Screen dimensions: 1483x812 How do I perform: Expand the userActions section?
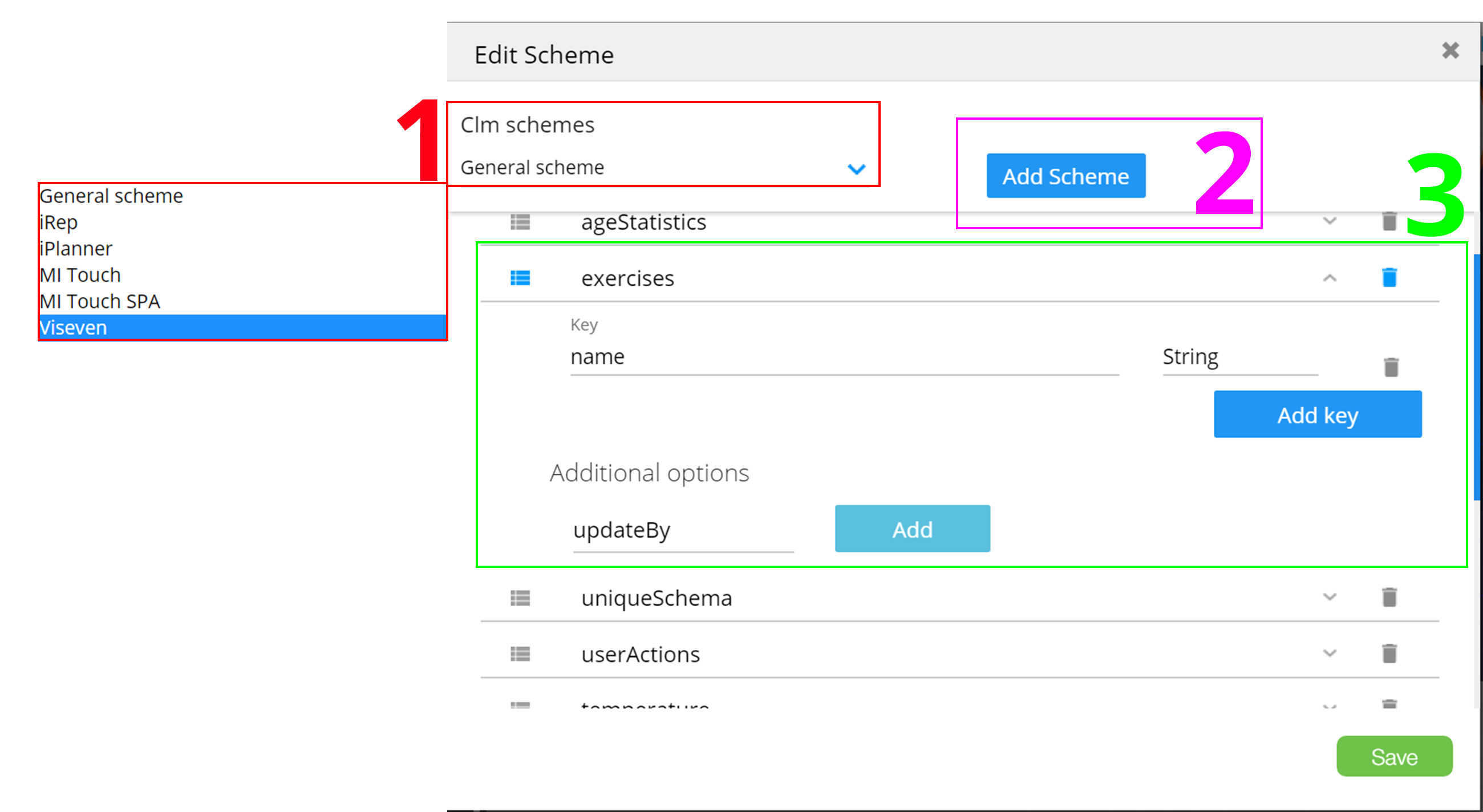click(1330, 653)
